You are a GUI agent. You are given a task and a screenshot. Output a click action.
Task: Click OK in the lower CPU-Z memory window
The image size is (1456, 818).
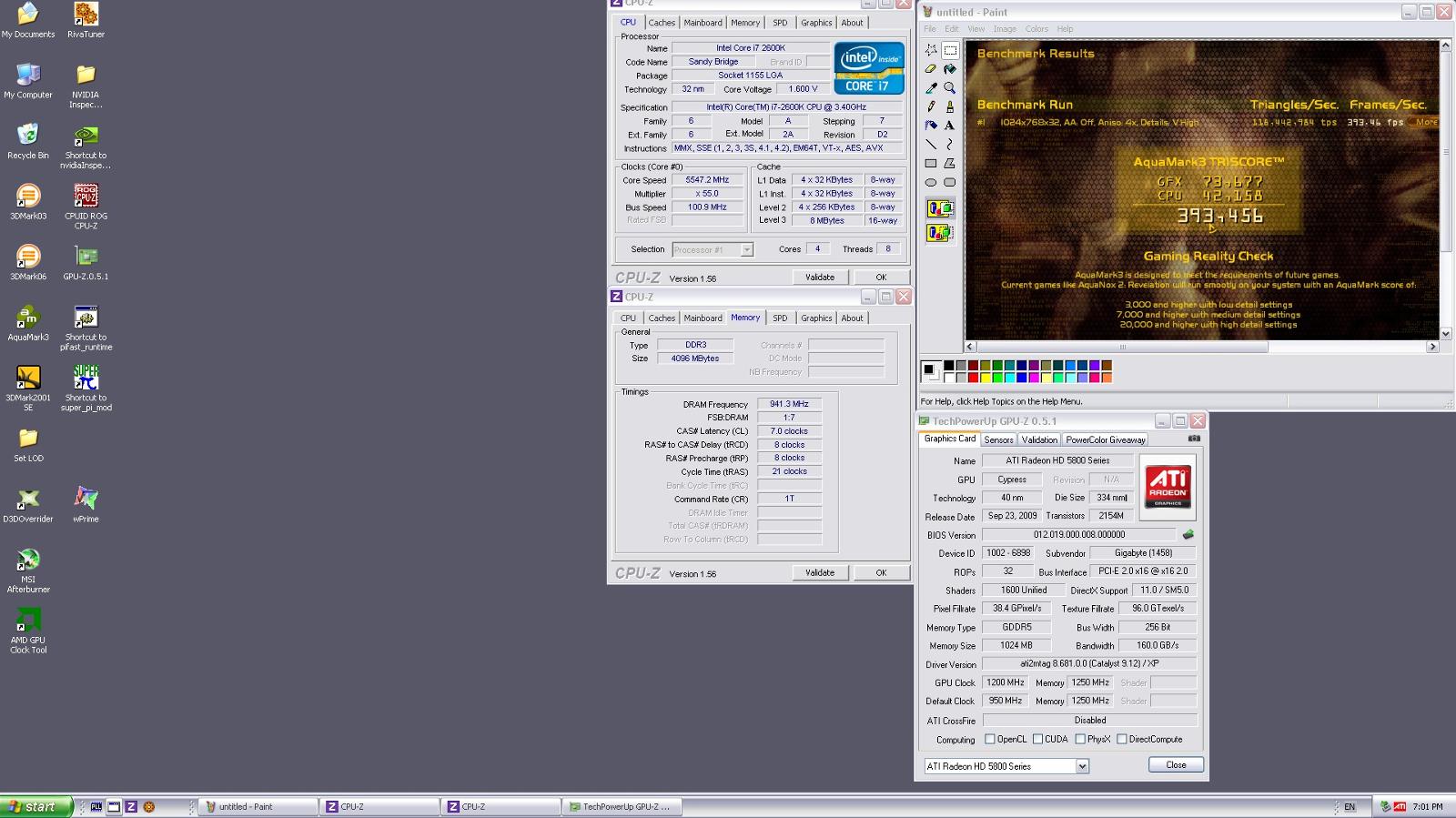pyautogui.click(x=881, y=572)
